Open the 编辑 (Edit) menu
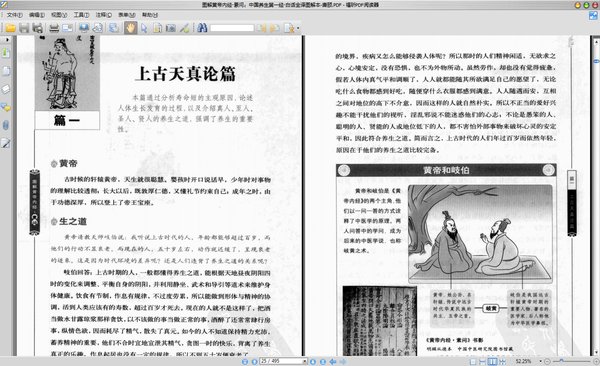 (37, 15)
